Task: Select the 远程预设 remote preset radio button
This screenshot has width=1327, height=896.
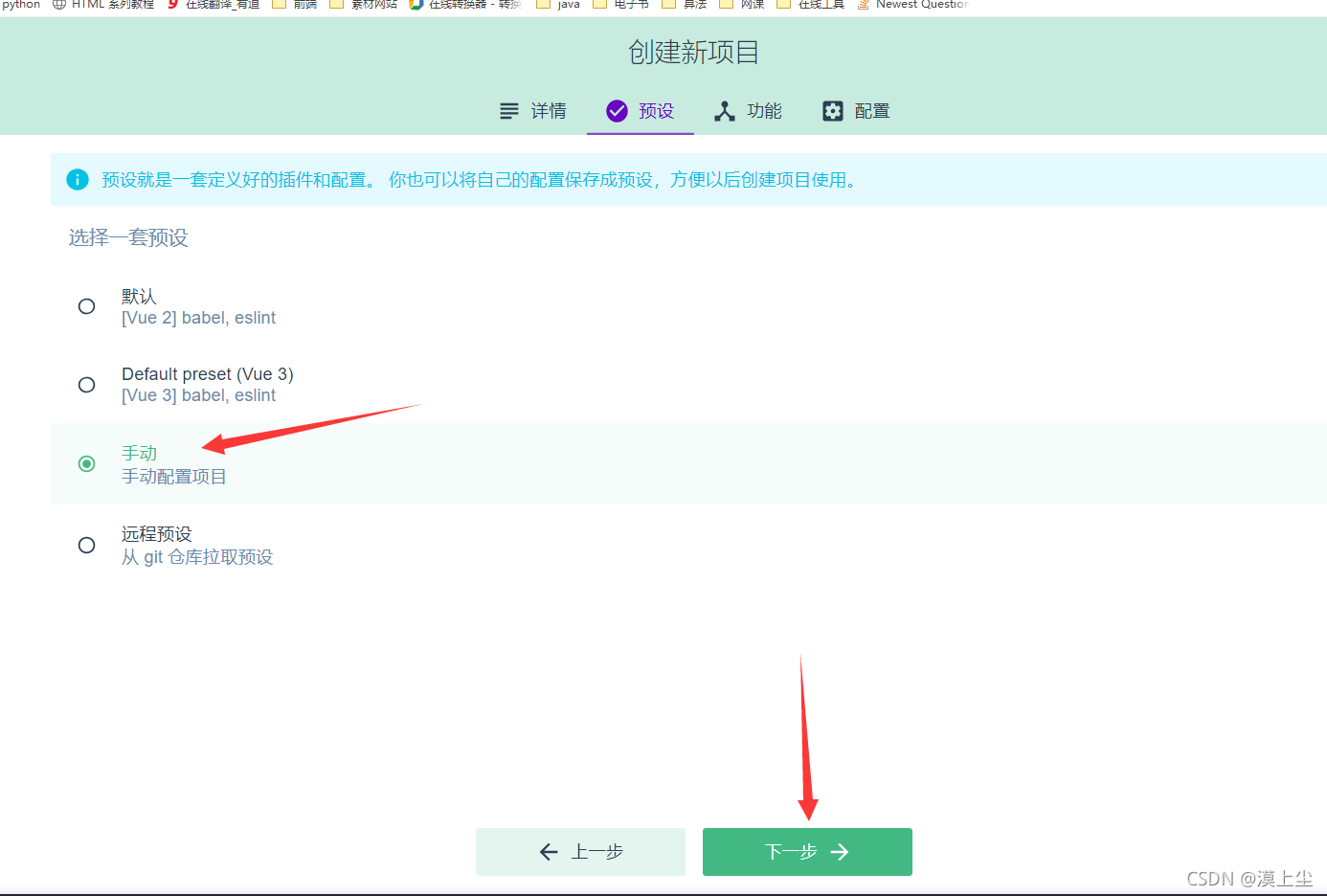Action: [x=86, y=546]
